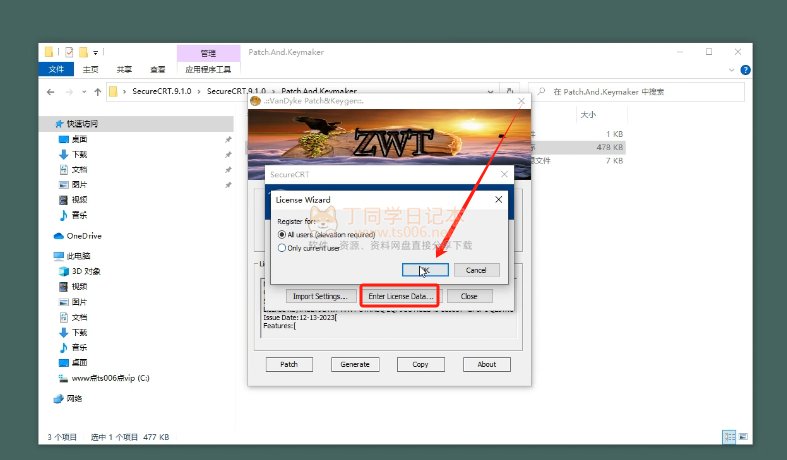Maximize the Explorer window
Screen dimensions: 787x460
pyautogui.click(x=709, y=52)
